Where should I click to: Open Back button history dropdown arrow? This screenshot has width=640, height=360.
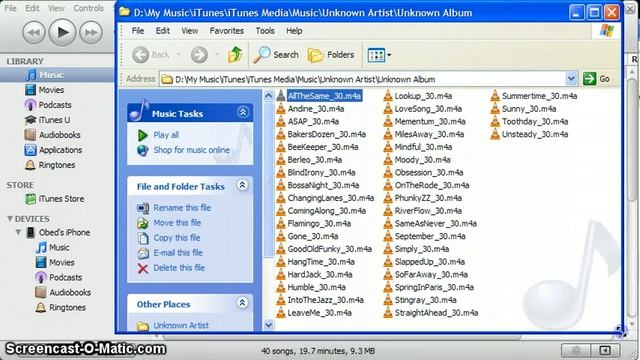tap(178, 55)
